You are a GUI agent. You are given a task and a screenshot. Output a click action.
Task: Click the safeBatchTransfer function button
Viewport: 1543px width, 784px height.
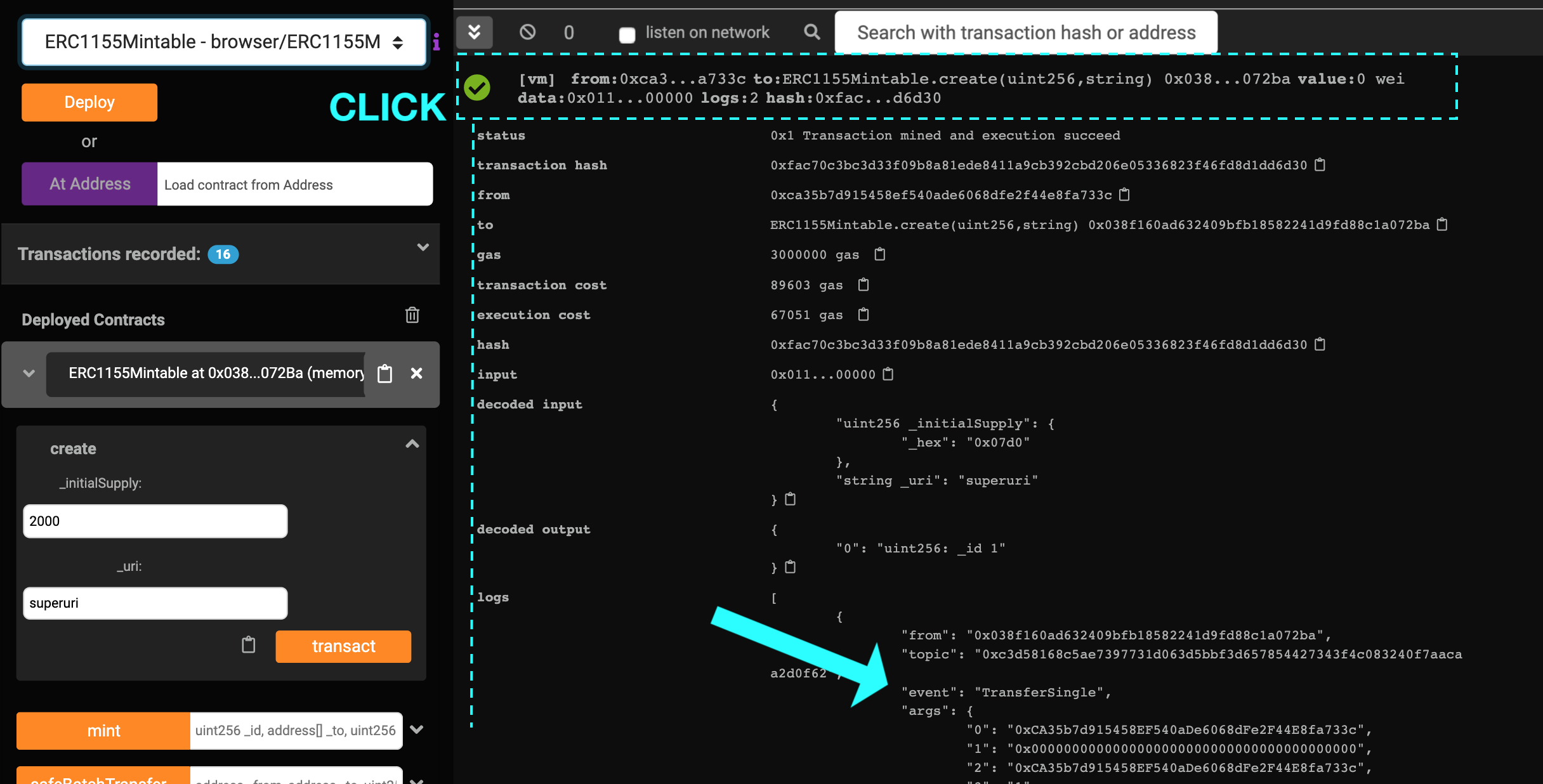click(103, 776)
